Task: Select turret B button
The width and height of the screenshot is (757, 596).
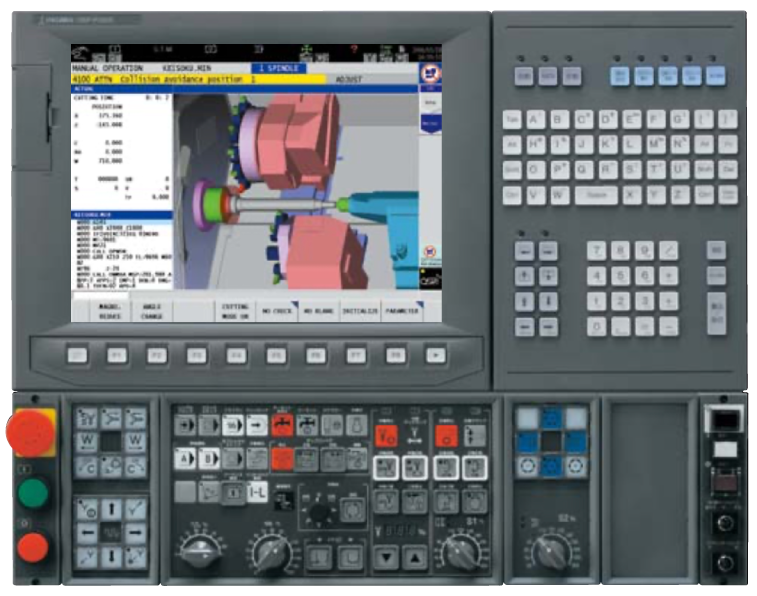Action: 209,458
